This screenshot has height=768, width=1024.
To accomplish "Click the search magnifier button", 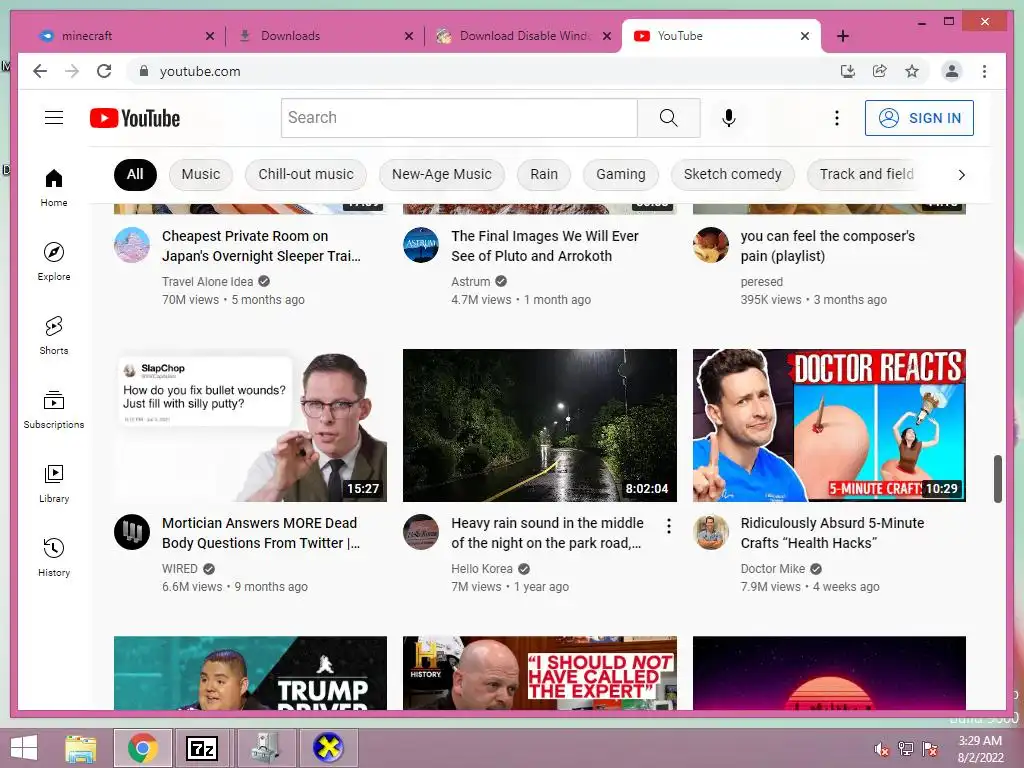I will 668,118.
